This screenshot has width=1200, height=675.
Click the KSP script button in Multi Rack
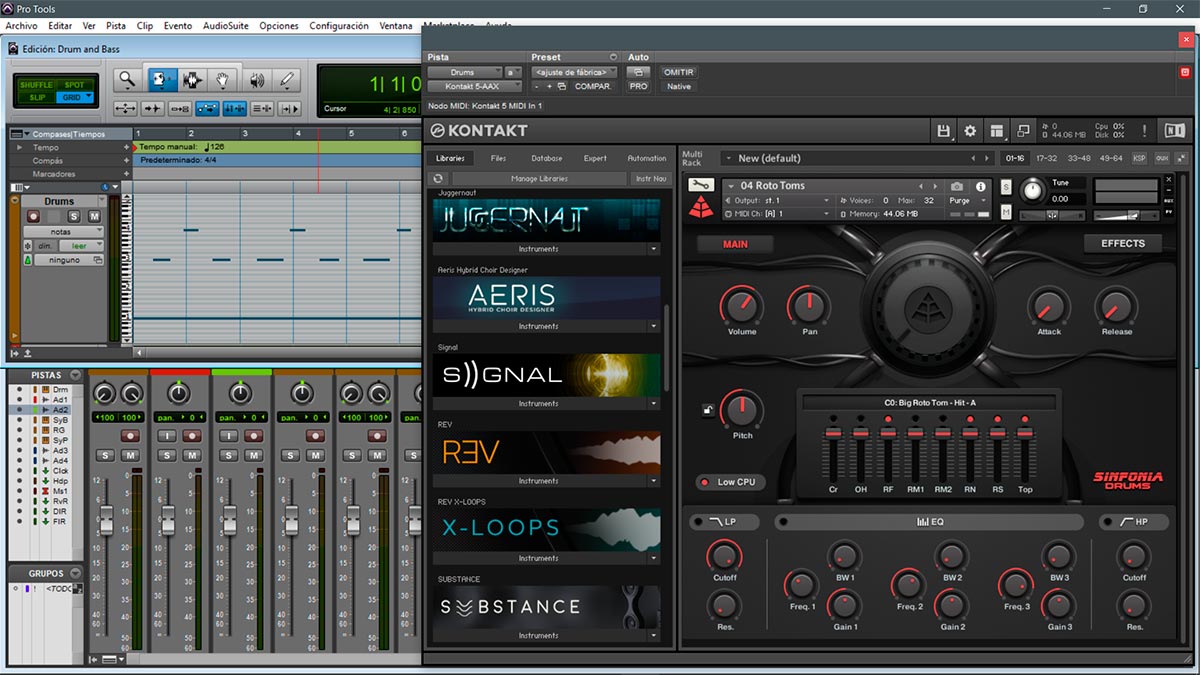pyautogui.click(x=1140, y=158)
